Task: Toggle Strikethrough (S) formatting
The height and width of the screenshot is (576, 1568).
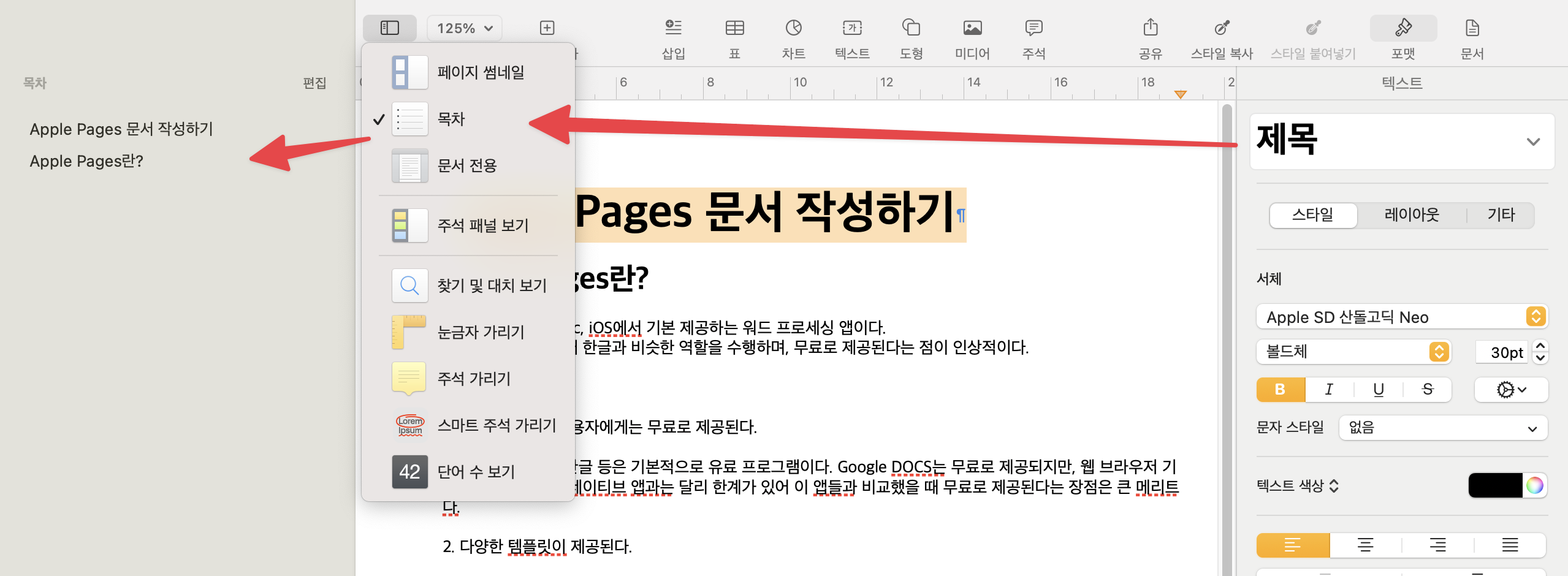Action: (x=1428, y=390)
